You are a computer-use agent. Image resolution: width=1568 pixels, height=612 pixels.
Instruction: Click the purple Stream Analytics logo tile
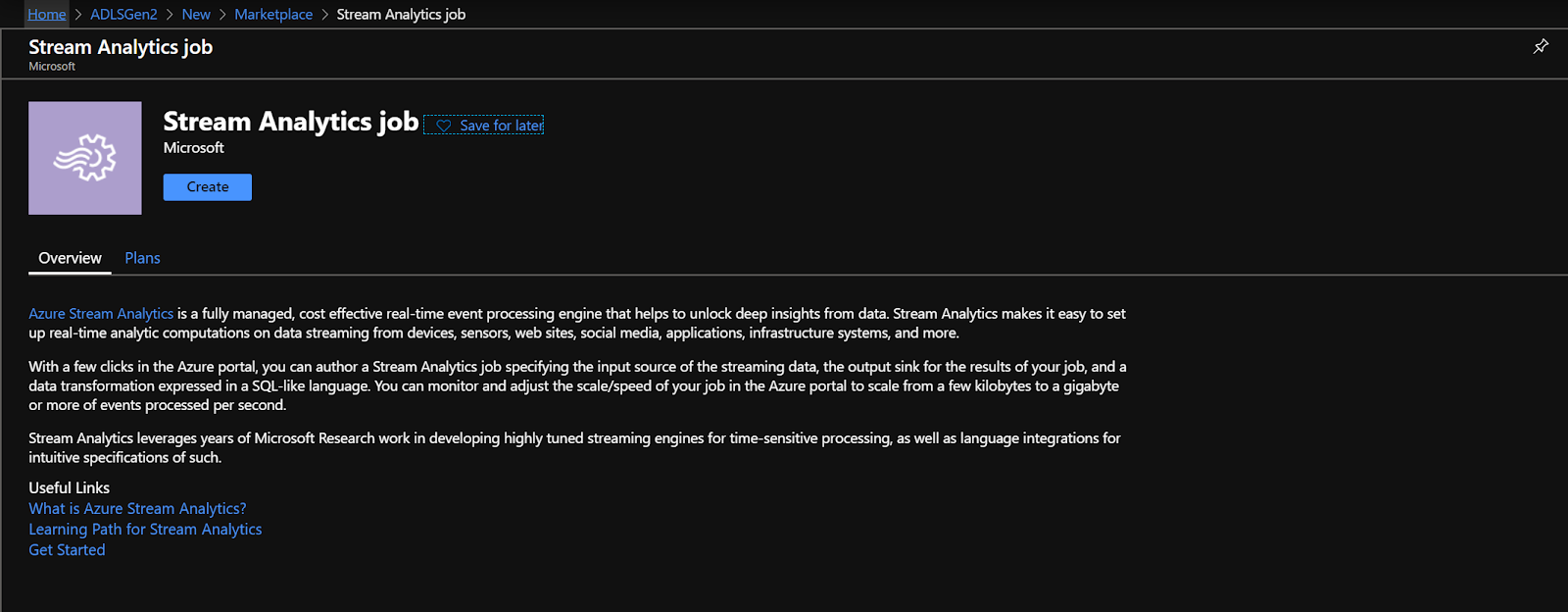pos(85,158)
